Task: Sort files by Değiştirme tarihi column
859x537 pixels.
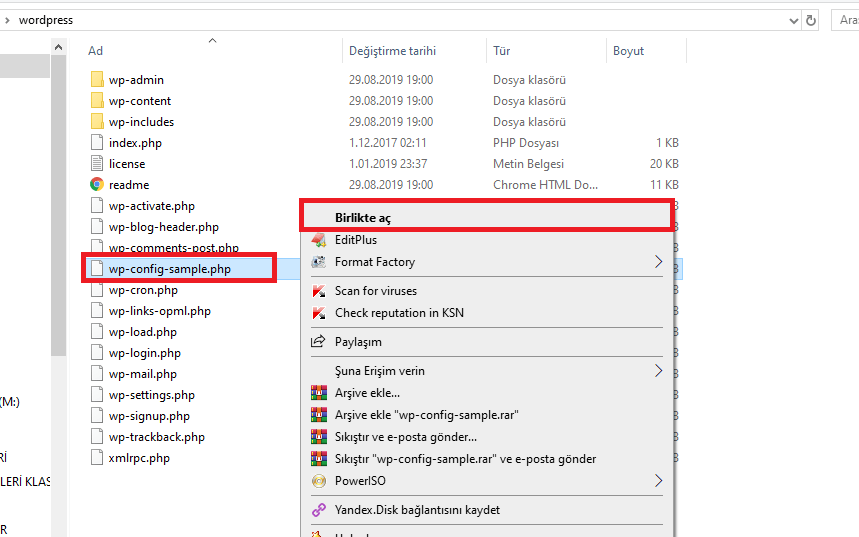Action: pos(392,51)
